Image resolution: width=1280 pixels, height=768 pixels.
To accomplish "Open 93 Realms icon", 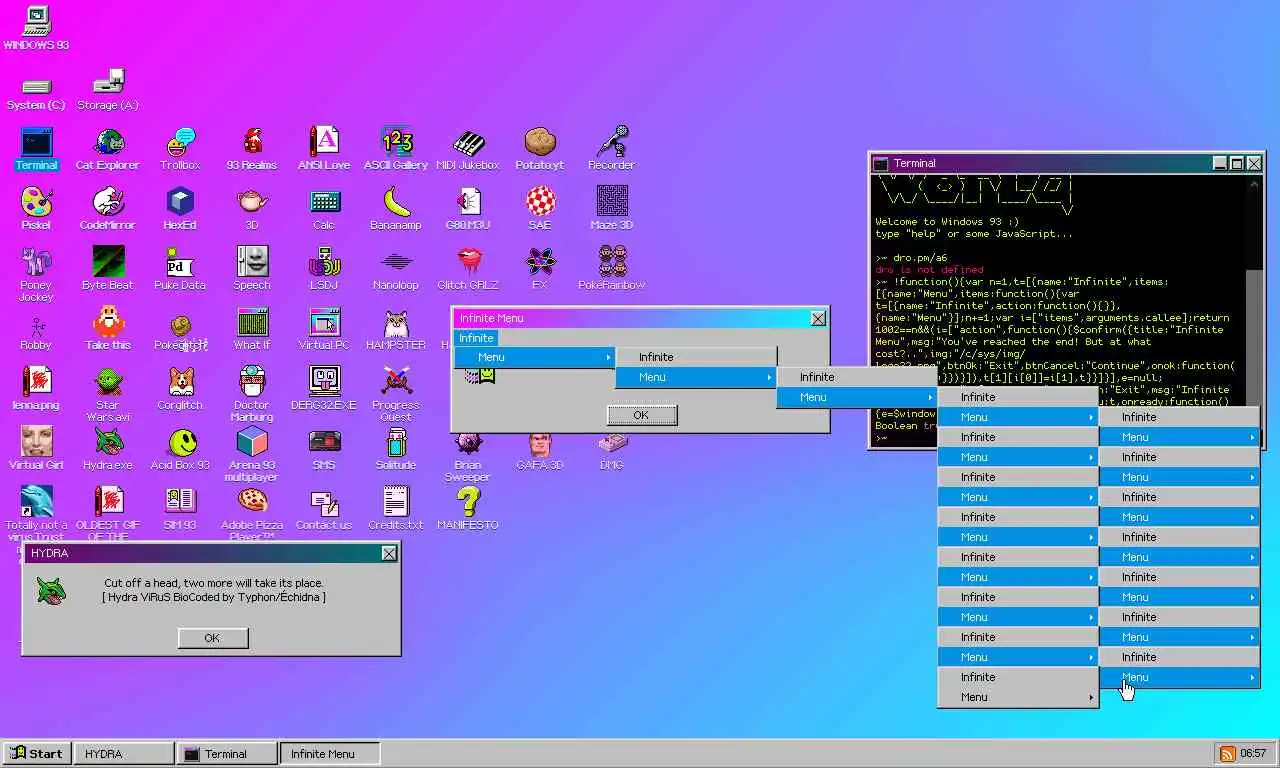I will pyautogui.click(x=252, y=148).
